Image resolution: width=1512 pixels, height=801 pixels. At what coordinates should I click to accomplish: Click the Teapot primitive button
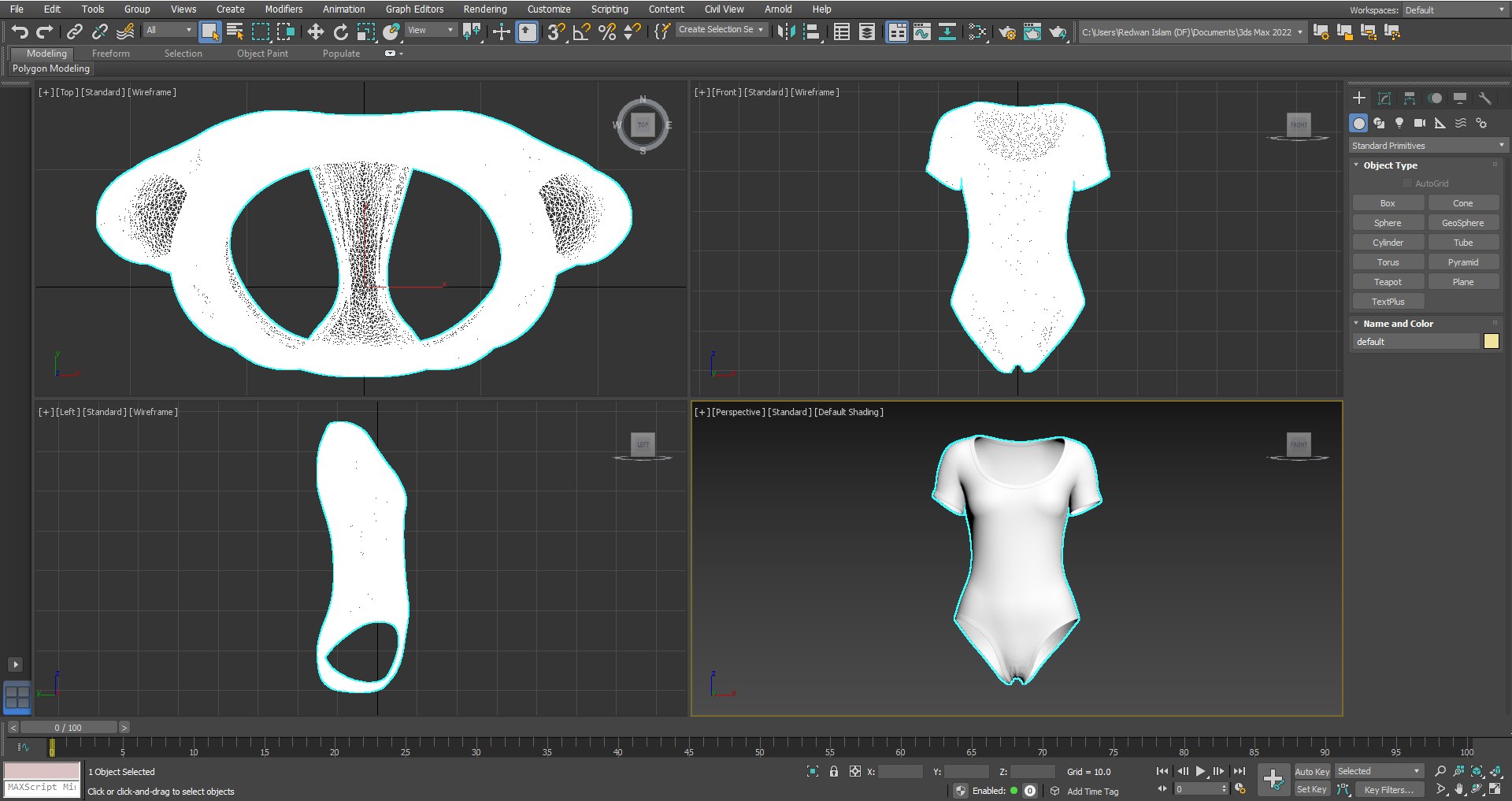tap(1388, 282)
